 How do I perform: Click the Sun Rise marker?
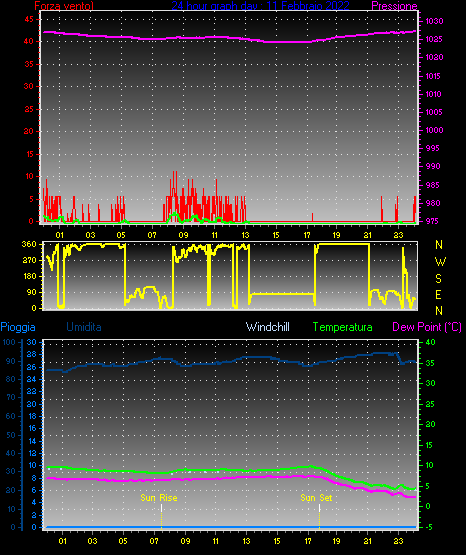[x=159, y=498]
